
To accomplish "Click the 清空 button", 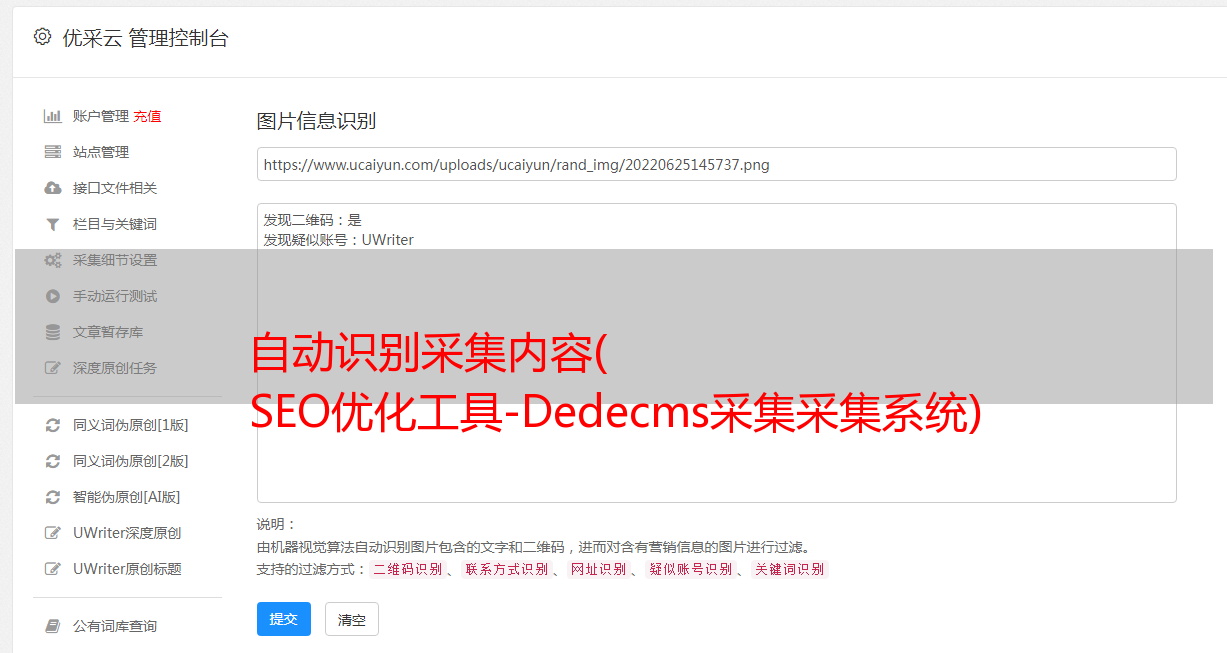I will click(x=352, y=619).
